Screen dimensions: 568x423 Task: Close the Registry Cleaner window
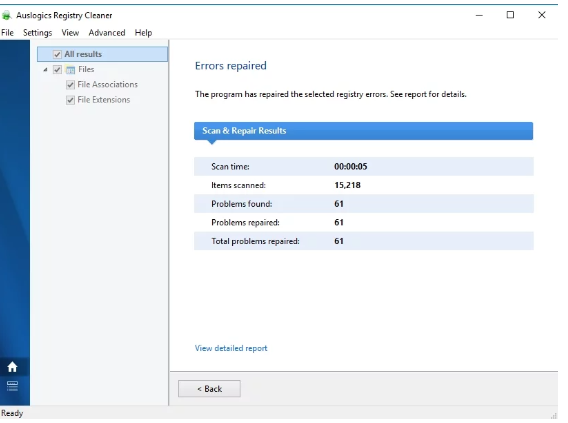[x=542, y=15]
